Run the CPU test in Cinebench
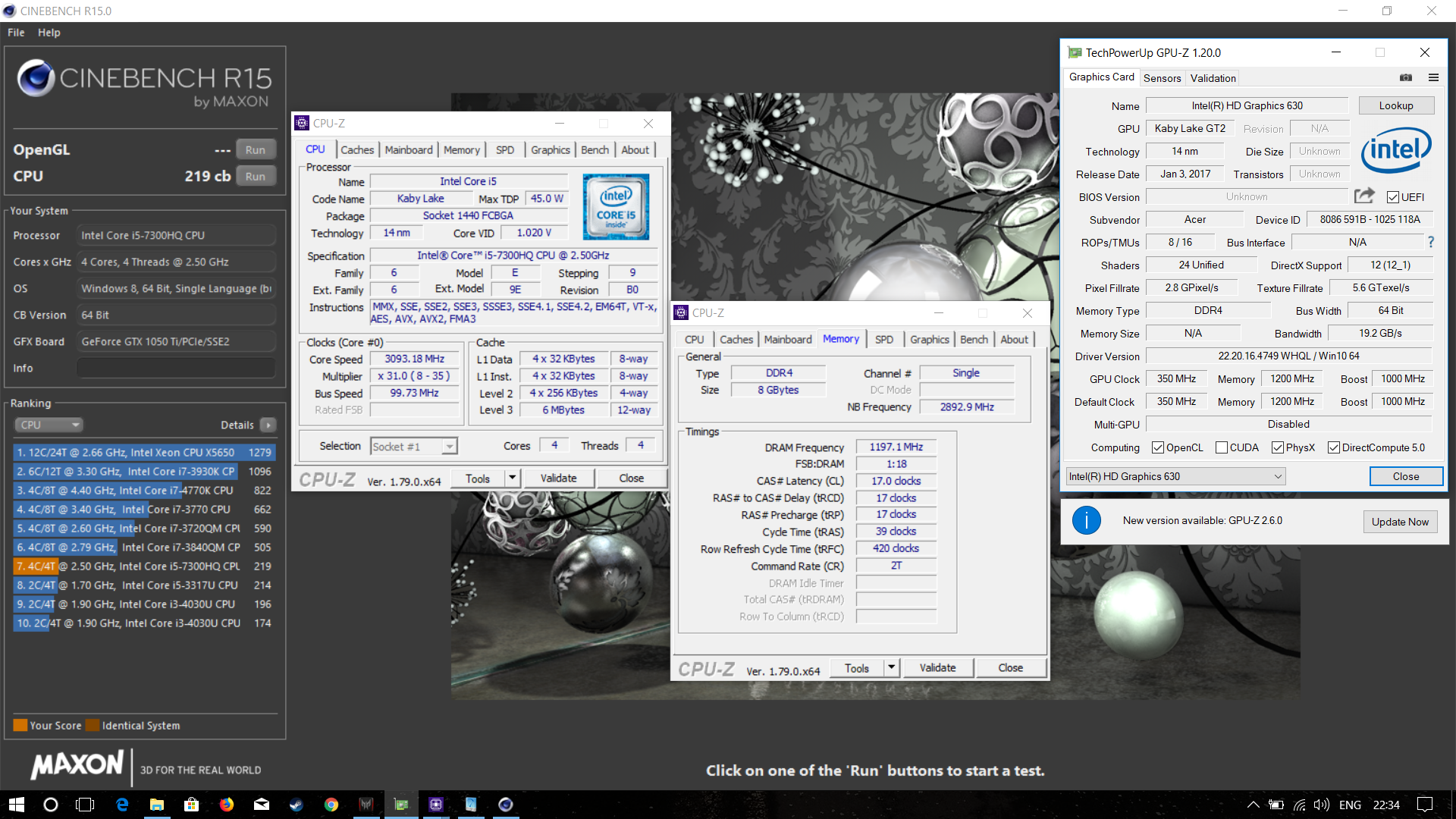 point(256,177)
